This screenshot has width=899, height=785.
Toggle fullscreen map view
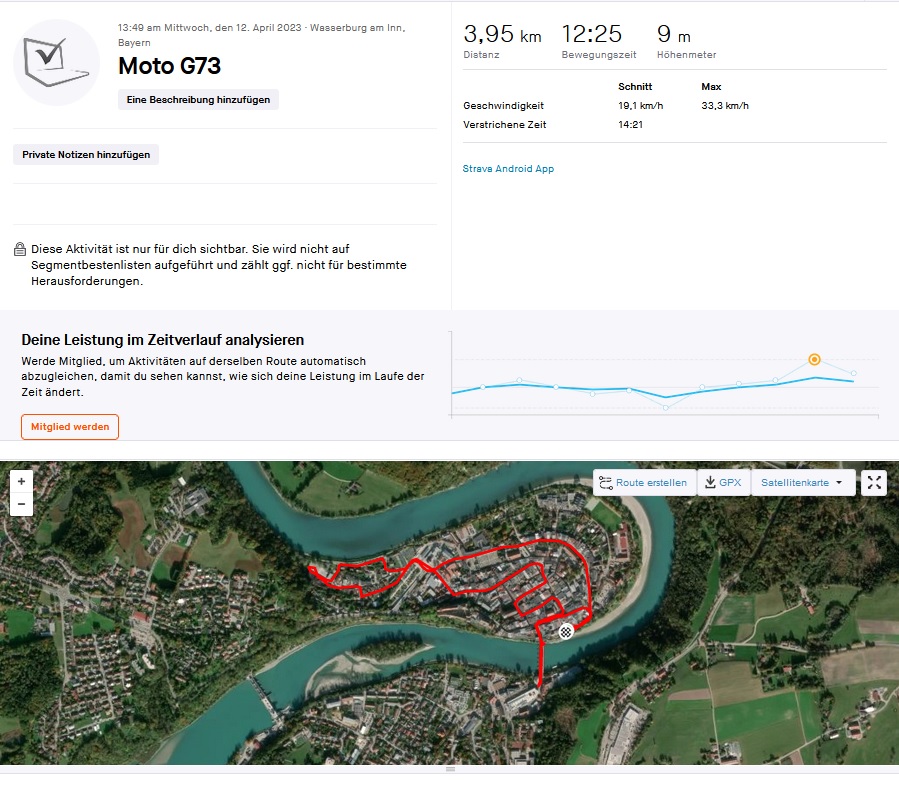(x=874, y=483)
